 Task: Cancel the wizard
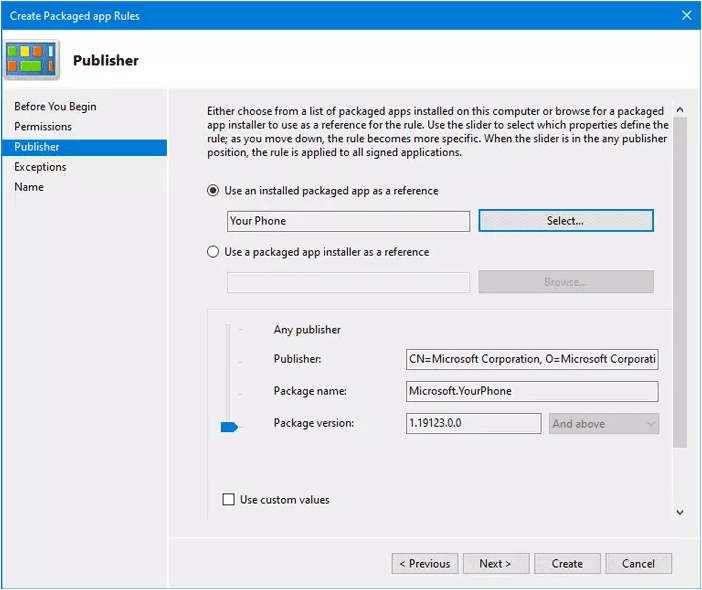pyautogui.click(x=638, y=564)
